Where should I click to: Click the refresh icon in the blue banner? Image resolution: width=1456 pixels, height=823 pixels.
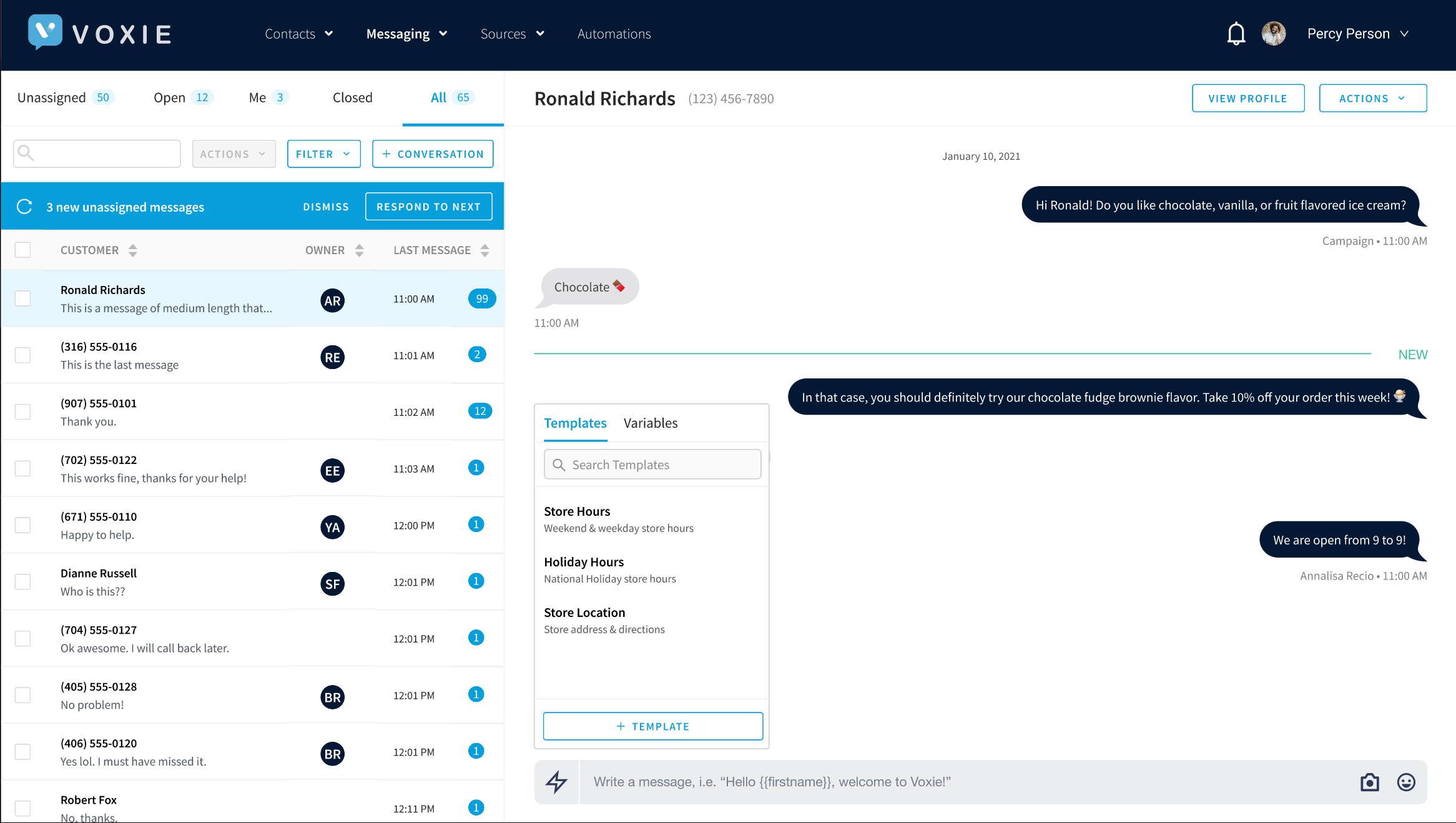coord(24,207)
